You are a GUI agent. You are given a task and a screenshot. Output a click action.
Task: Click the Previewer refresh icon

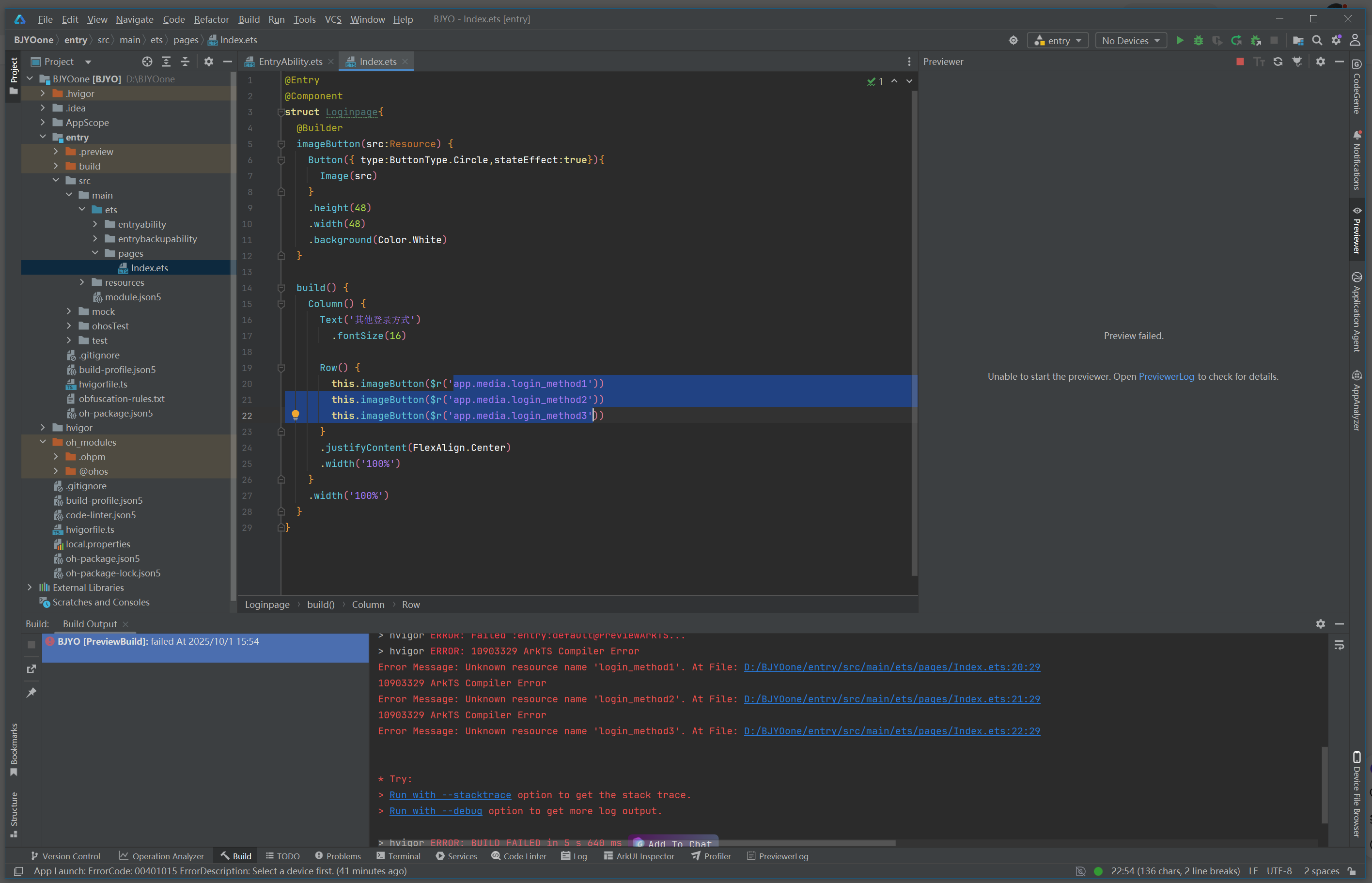coord(1278,62)
